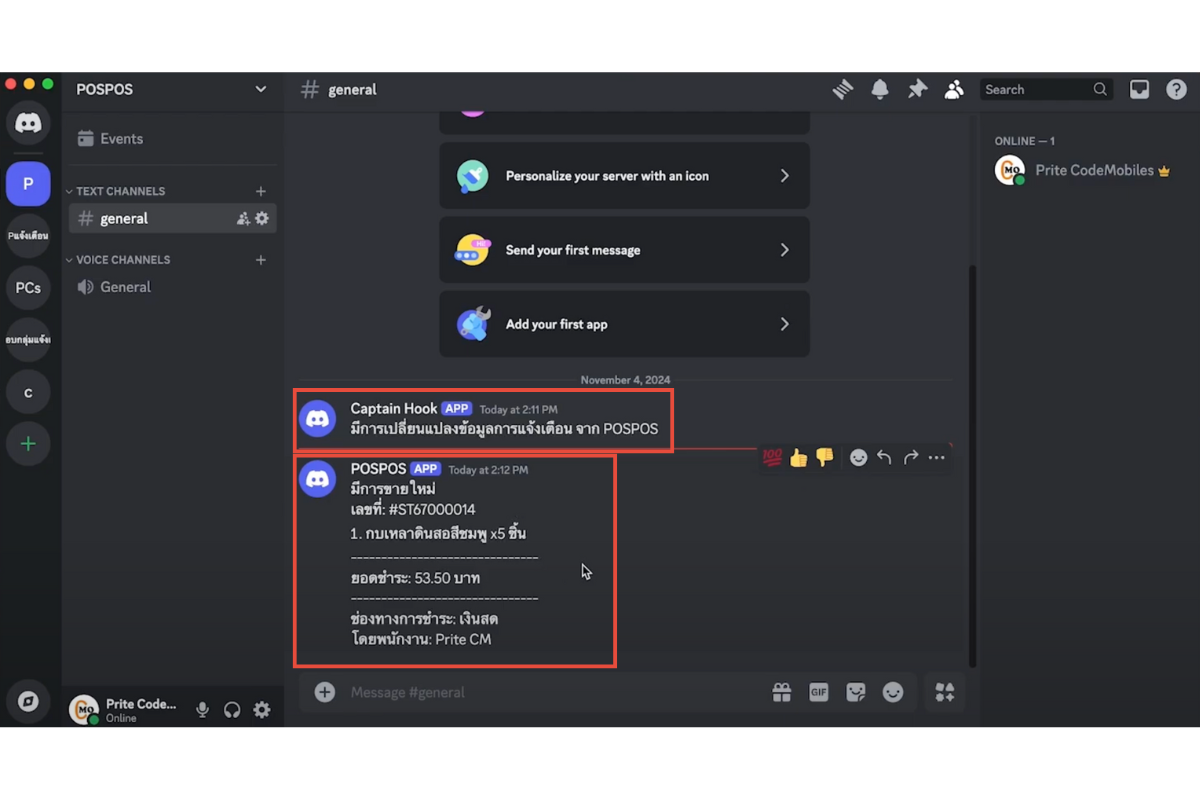This screenshot has height=800, width=1200.
Task: Collapse the VOICE CHANNELS category
Action: click(122, 260)
